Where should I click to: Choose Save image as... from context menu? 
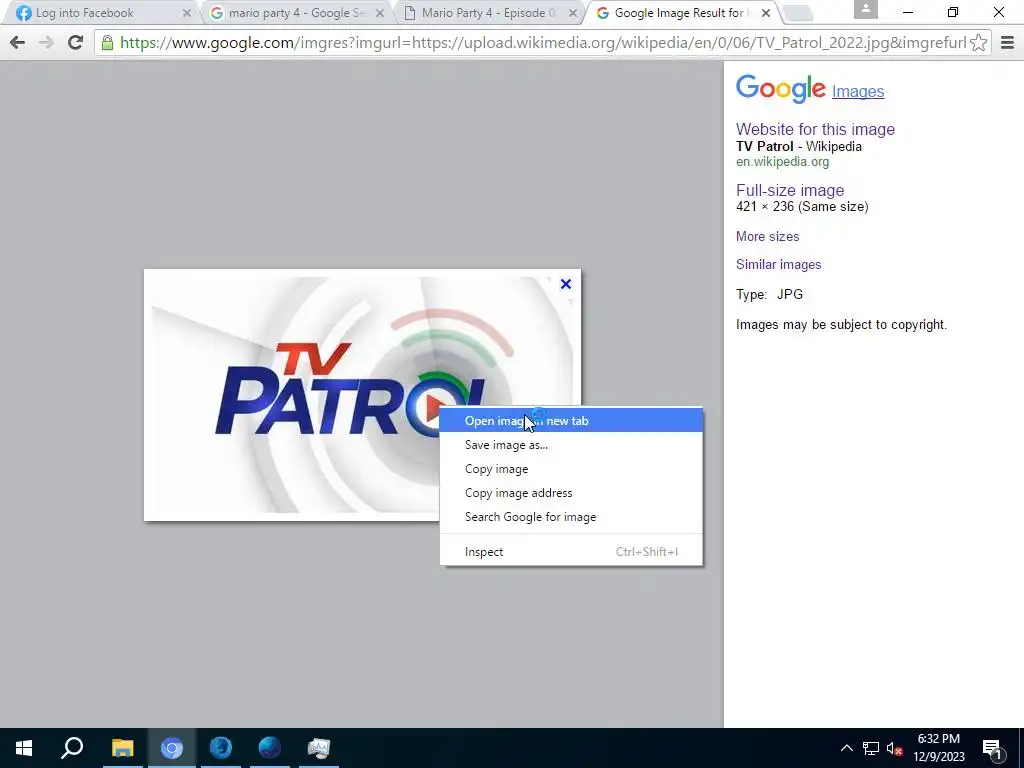tap(571, 445)
